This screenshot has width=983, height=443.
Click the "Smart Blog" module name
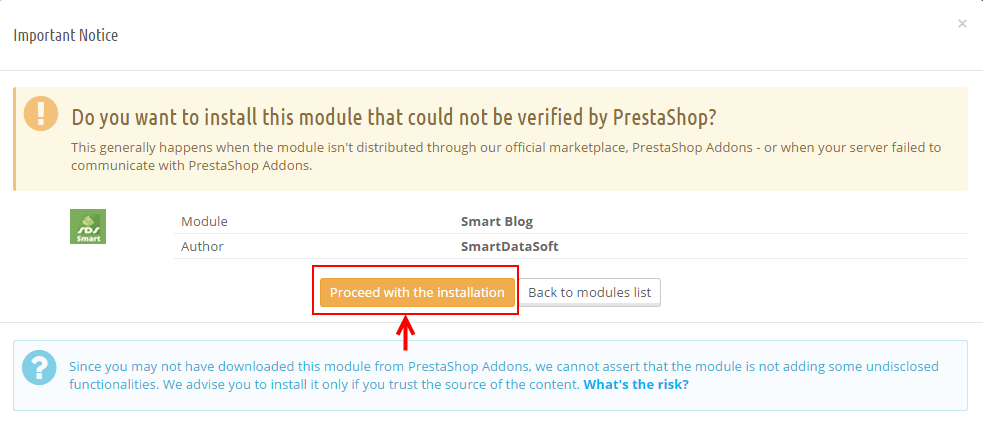497,221
